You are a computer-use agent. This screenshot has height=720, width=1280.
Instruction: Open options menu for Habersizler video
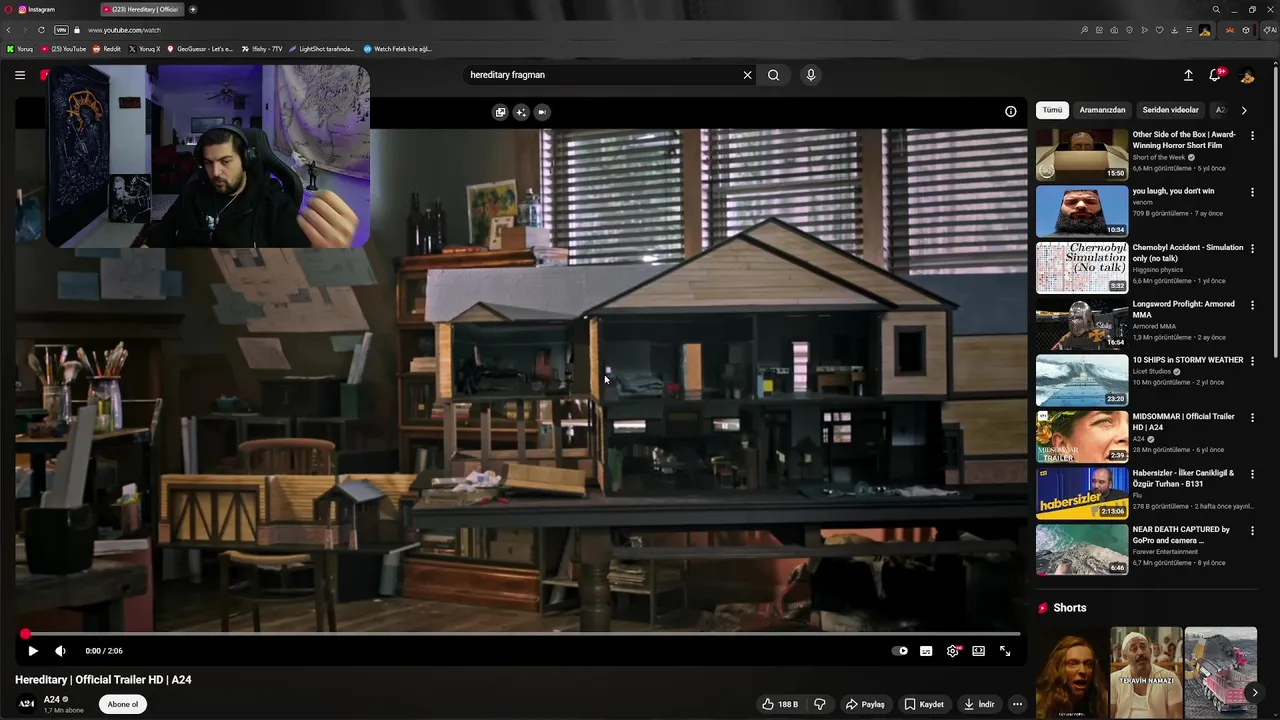point(1252,474)
